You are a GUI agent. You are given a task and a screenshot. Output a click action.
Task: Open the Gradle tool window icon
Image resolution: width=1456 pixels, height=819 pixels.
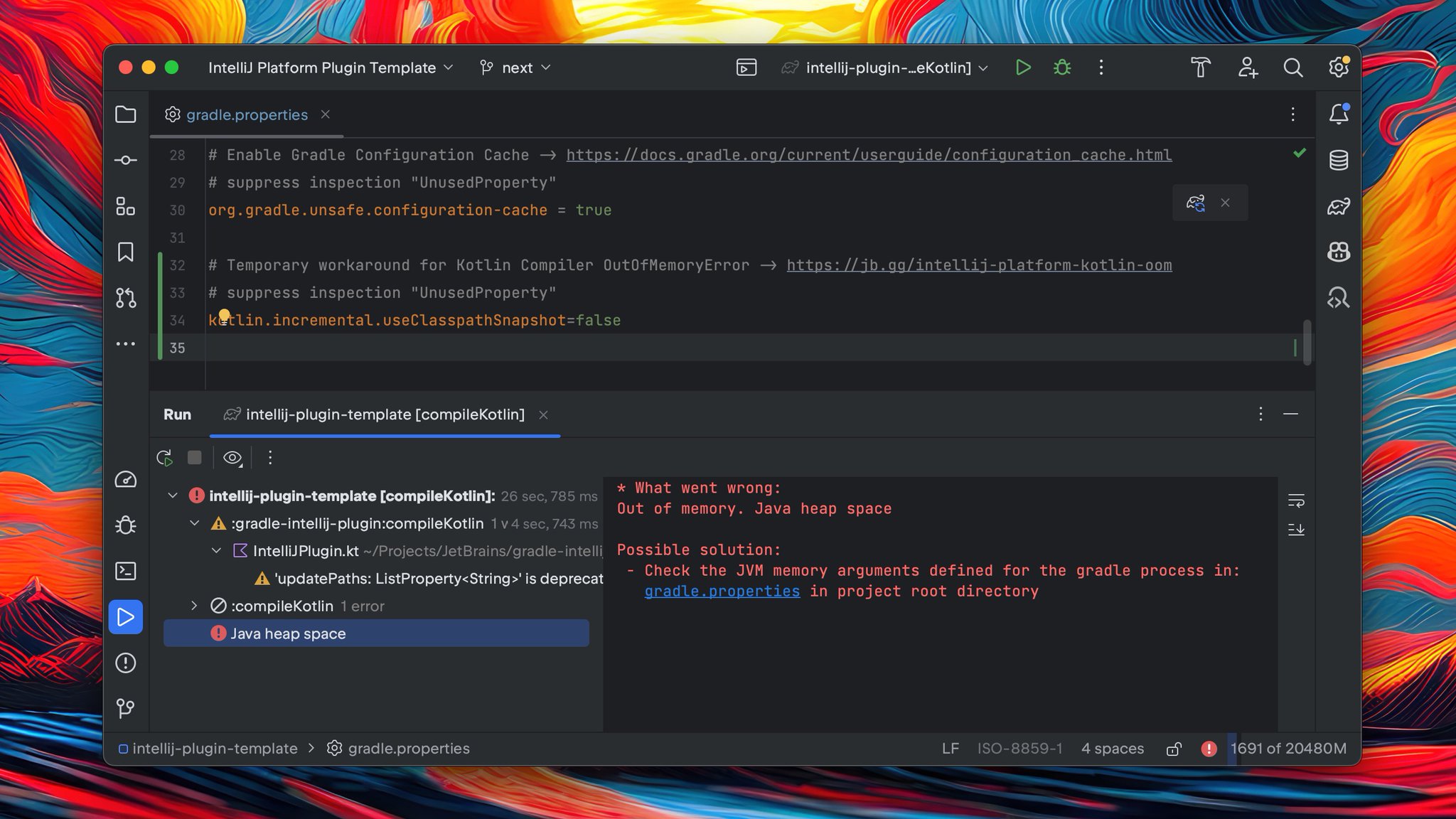(x=1338, y=206)
